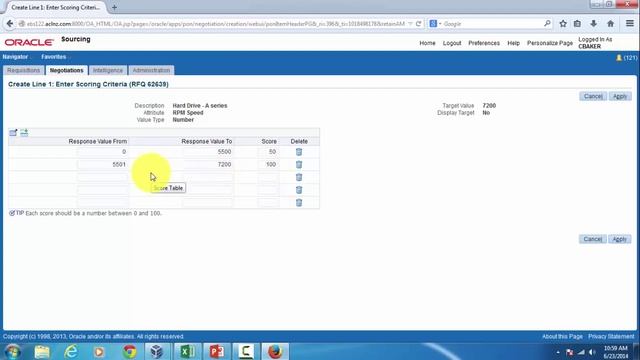Open the Intelligence tab
640x360 pixels.
108,70
